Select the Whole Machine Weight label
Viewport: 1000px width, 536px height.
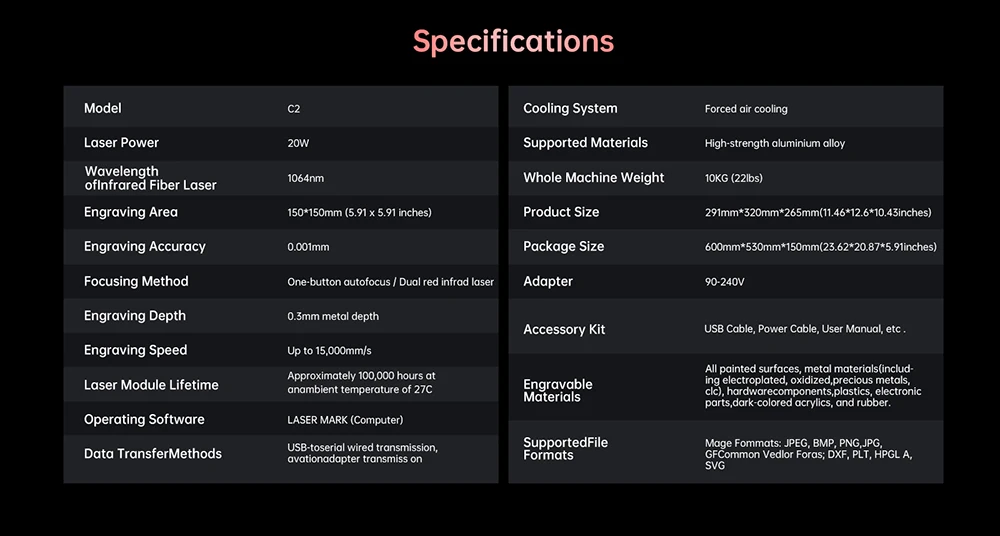594,178
